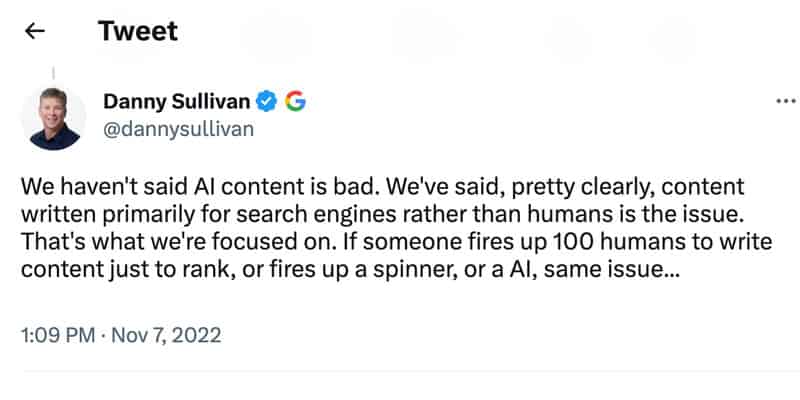The width and height of the screenshot is (800, 400).
Task: Click the Nov 7, 2022 date
Action: pyautogui.click(x=164, y=334)
